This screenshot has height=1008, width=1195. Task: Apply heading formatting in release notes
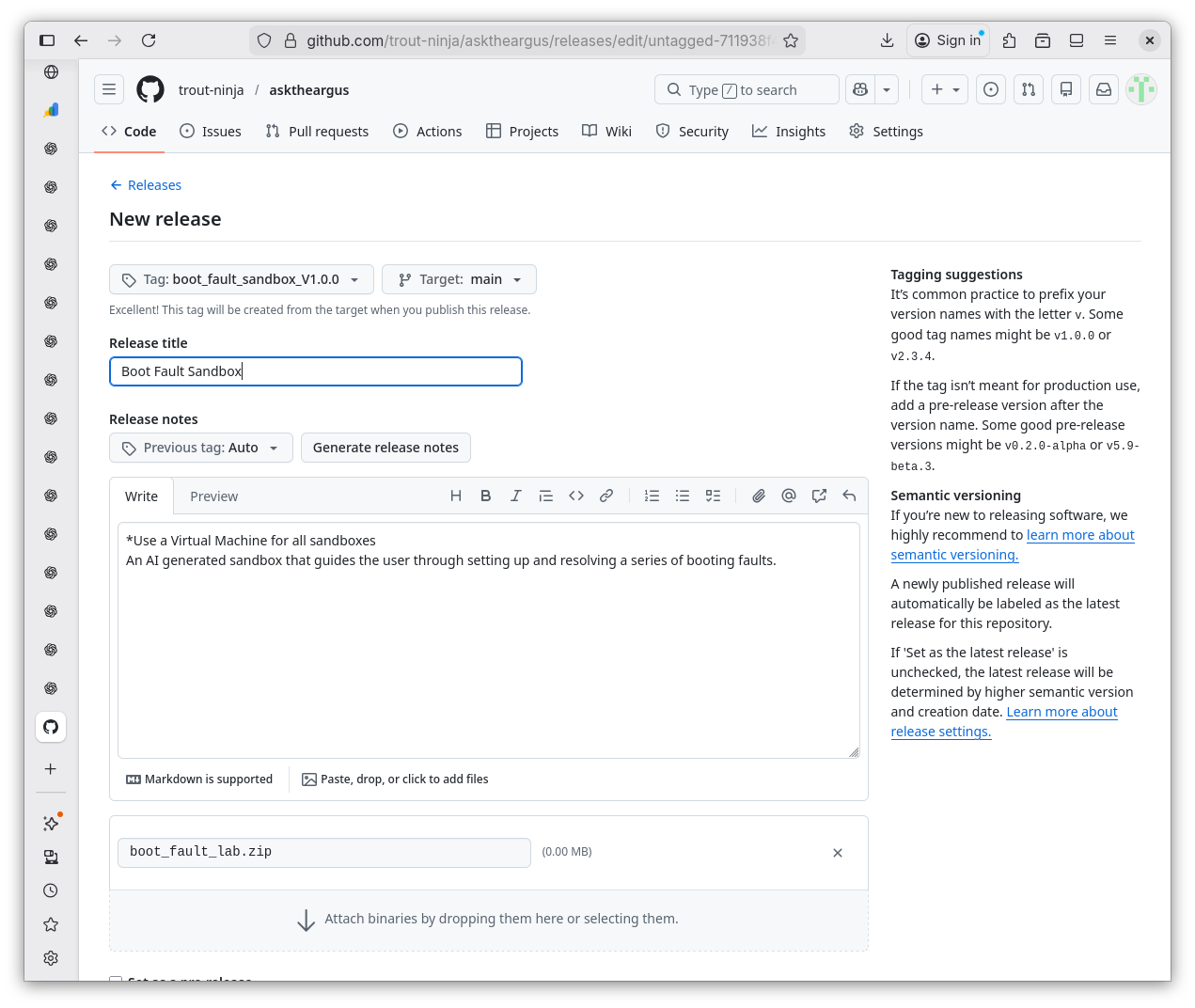pyautogui.click(x=456, y=496)
